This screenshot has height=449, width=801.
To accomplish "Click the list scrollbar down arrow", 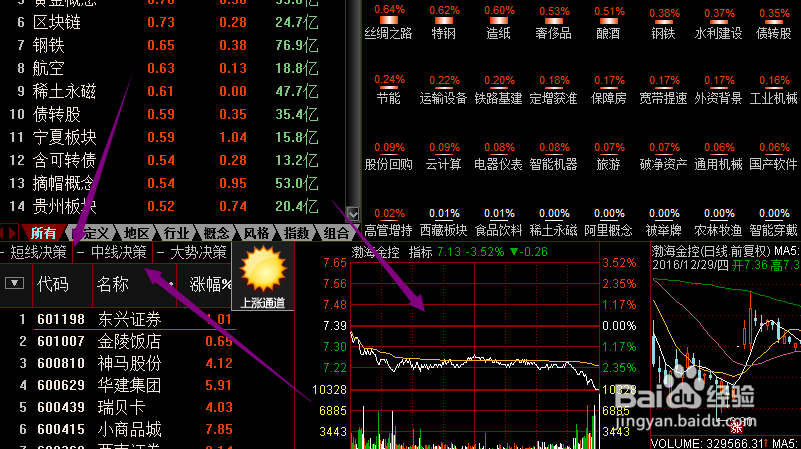I will coord(352,214).
